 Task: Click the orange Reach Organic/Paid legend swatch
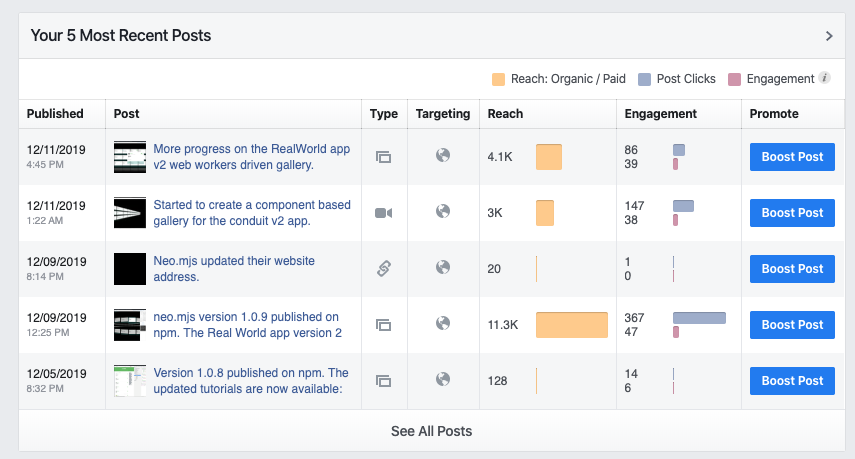pos(499,79)
